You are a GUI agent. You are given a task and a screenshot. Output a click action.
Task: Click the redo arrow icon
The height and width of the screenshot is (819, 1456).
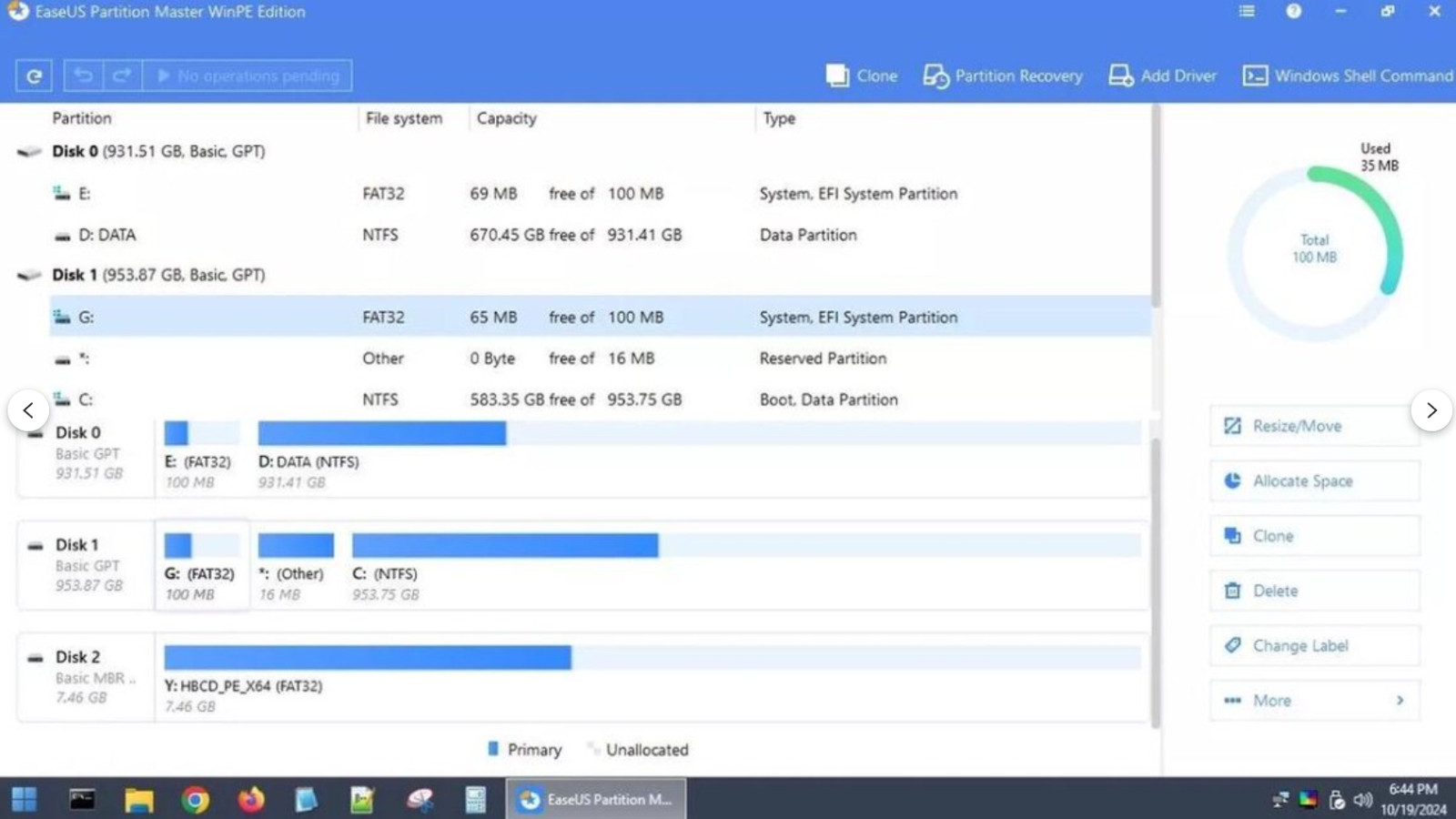point(123,76)
